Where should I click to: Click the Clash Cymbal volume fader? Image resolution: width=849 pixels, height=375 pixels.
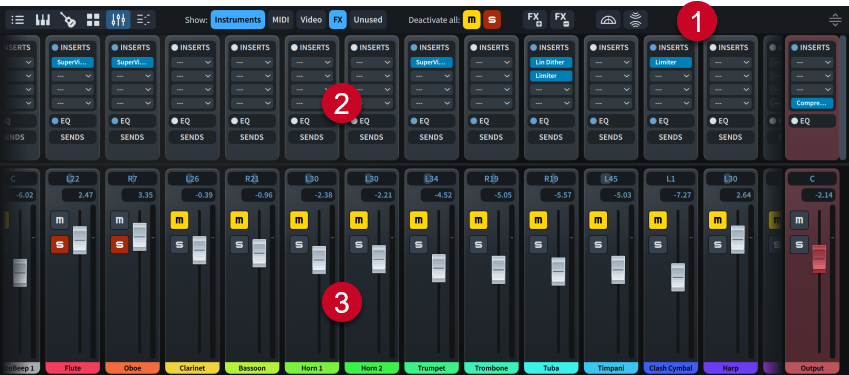point(678,277)
